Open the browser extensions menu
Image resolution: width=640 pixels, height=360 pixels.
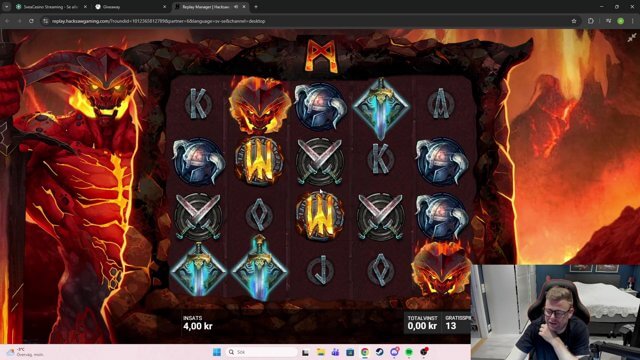[x=591, y=21]
